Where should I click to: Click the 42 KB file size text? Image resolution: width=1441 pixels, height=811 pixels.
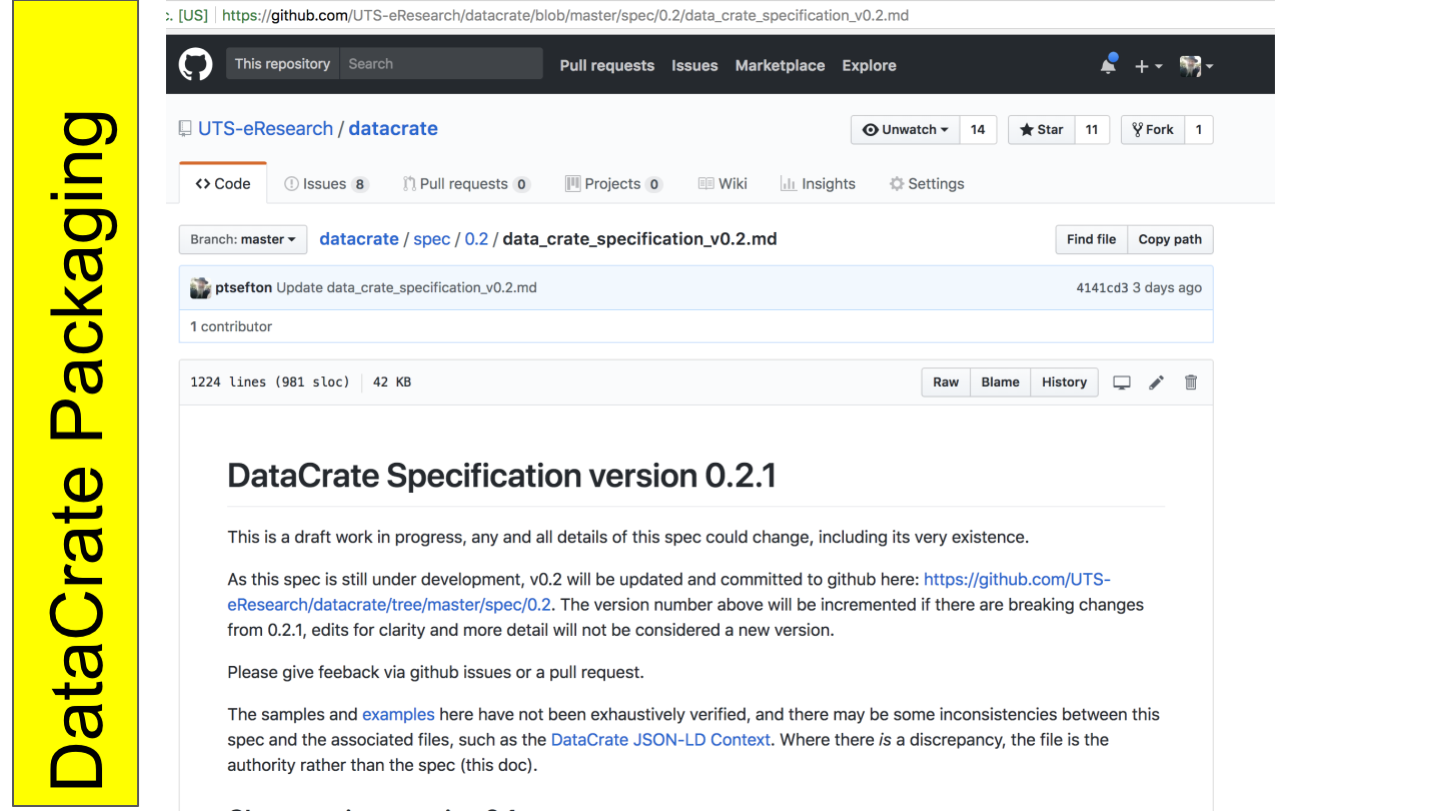pyautogui.click(x=392, y=383)
